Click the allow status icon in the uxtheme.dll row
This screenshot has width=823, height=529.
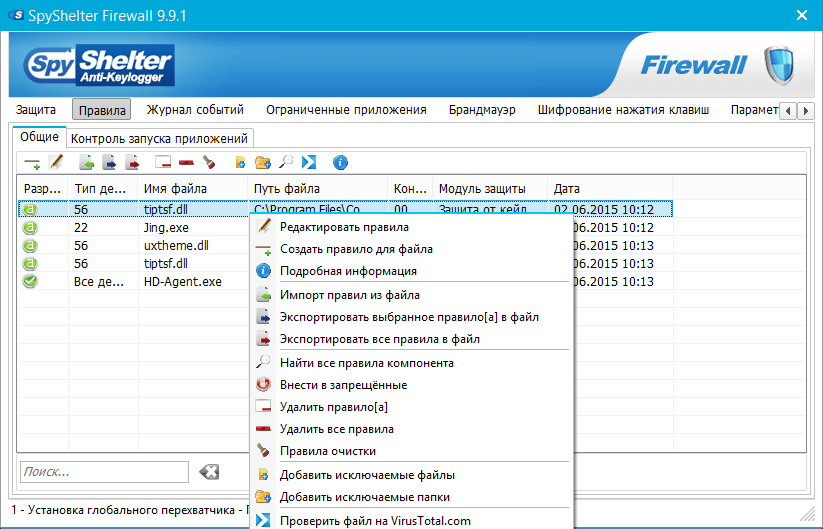30,246
